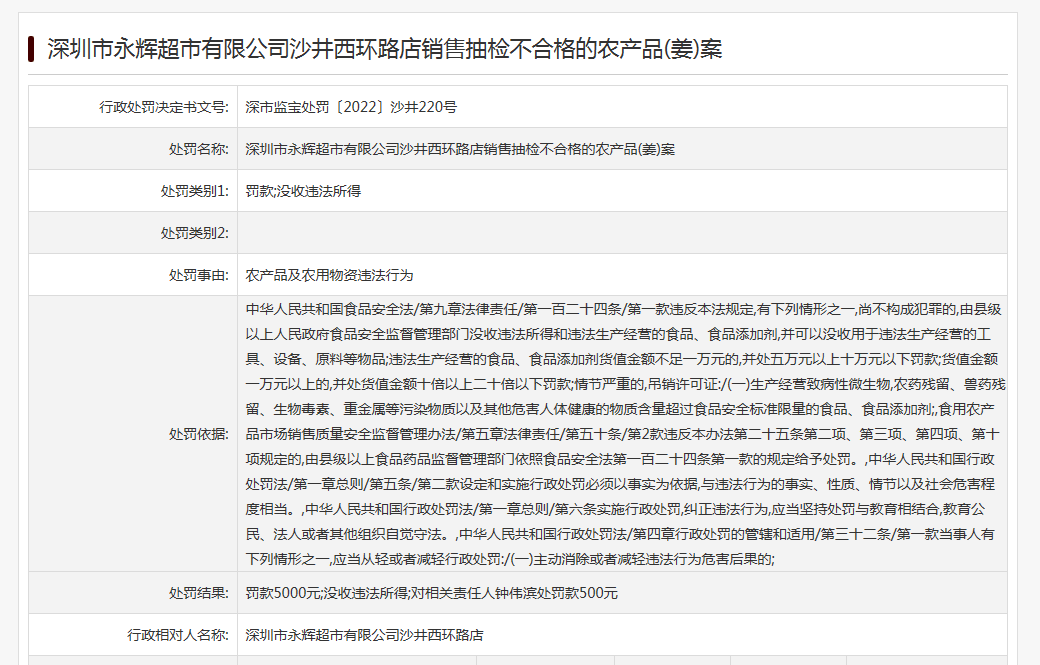Click the 处罚结果 label
This screenshot has height=665, width=1040.
coord(198,593)
